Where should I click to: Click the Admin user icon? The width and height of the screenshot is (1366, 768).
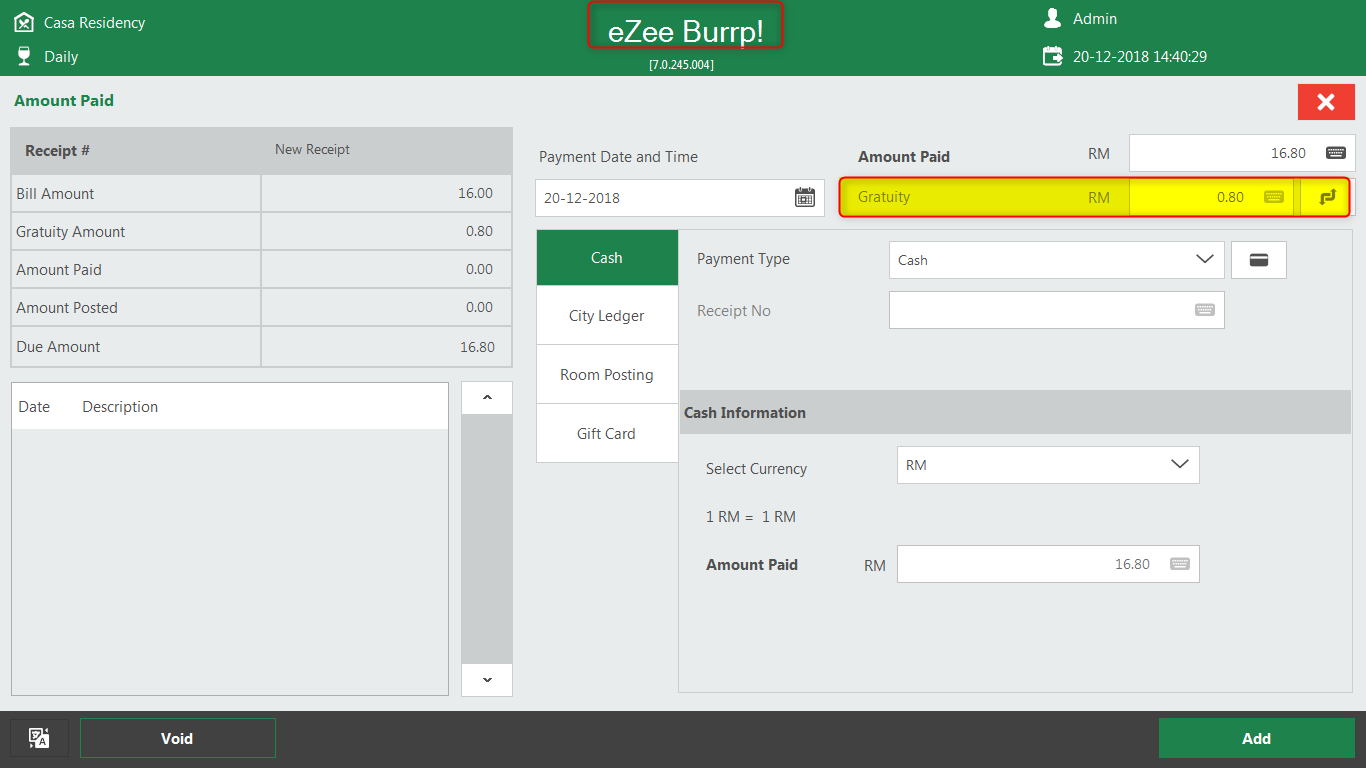pos(1052,18)
